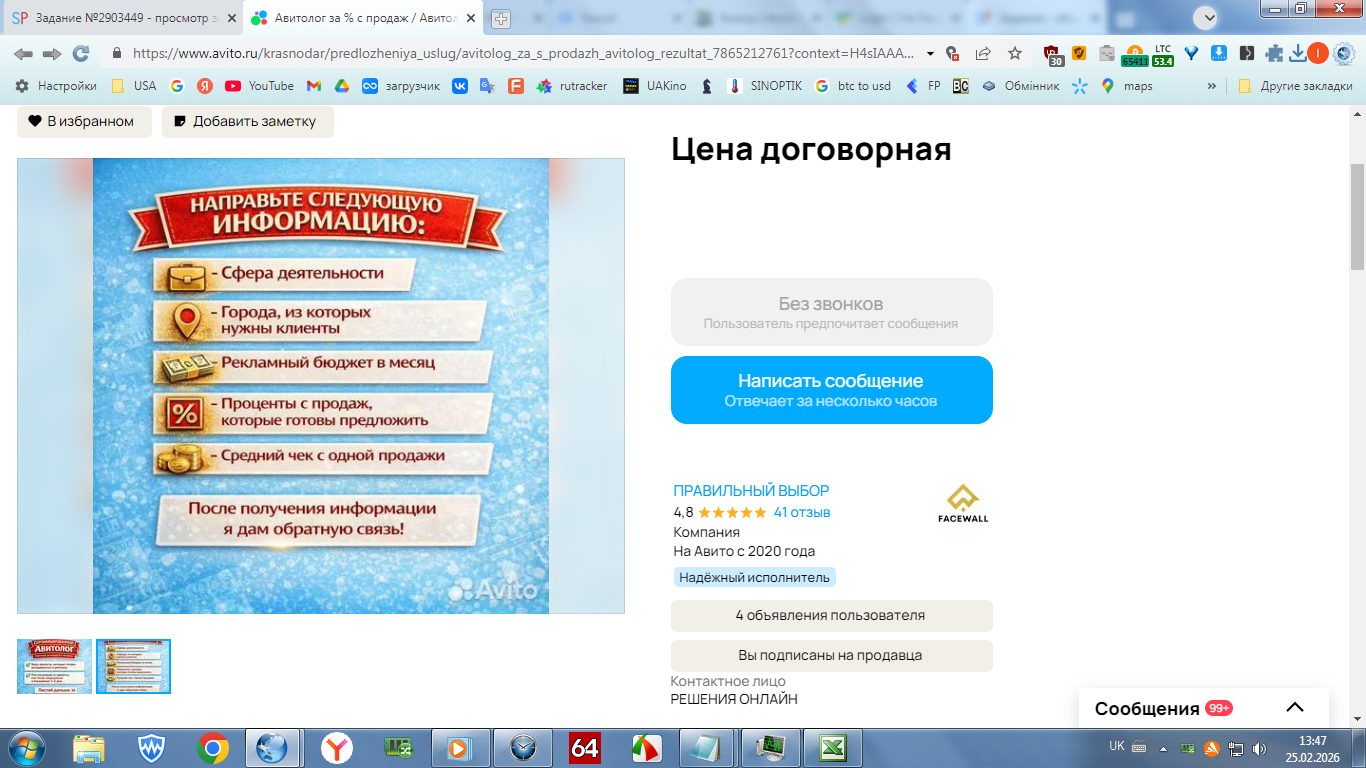The image size is (1366, 768).
Task: Open Windows Start menu
Action: (25, 748)
